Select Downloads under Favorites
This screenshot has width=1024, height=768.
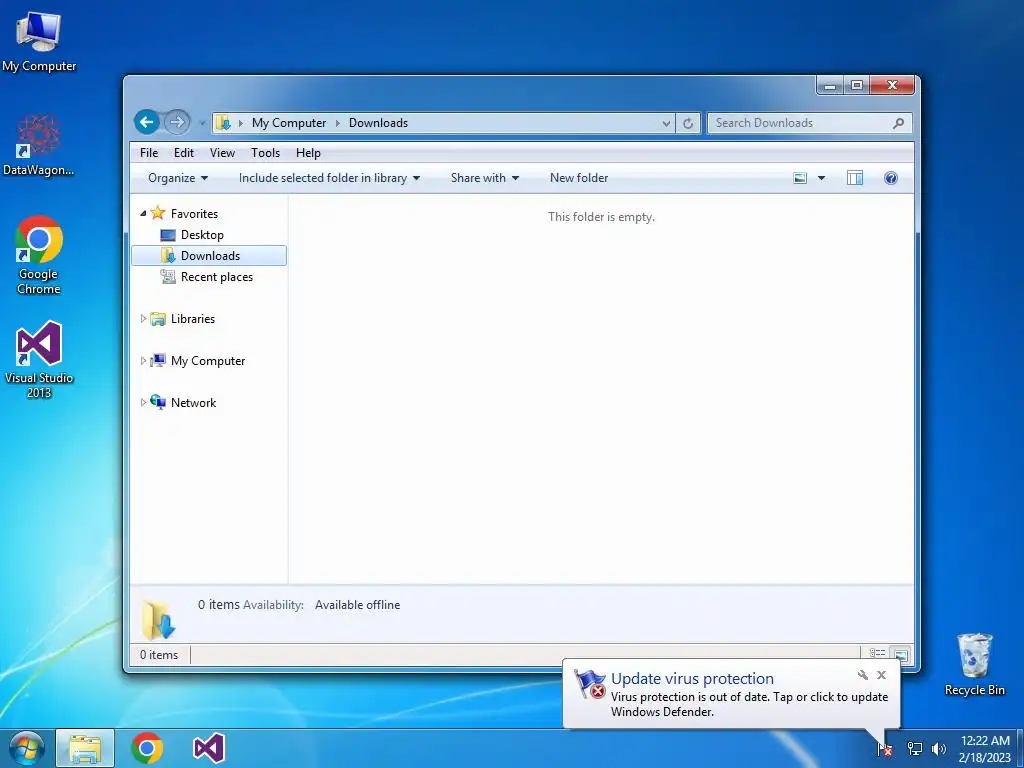(x=209, y=255)
